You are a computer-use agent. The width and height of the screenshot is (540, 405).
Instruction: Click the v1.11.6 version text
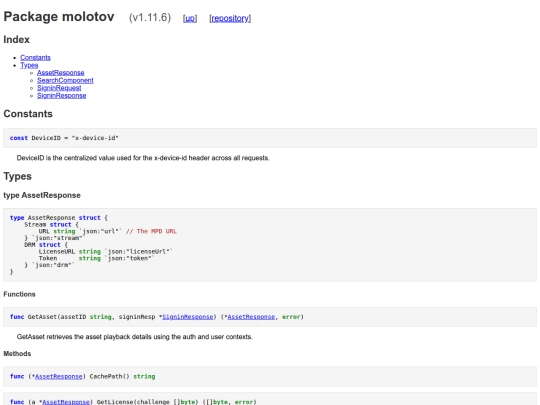150,18
